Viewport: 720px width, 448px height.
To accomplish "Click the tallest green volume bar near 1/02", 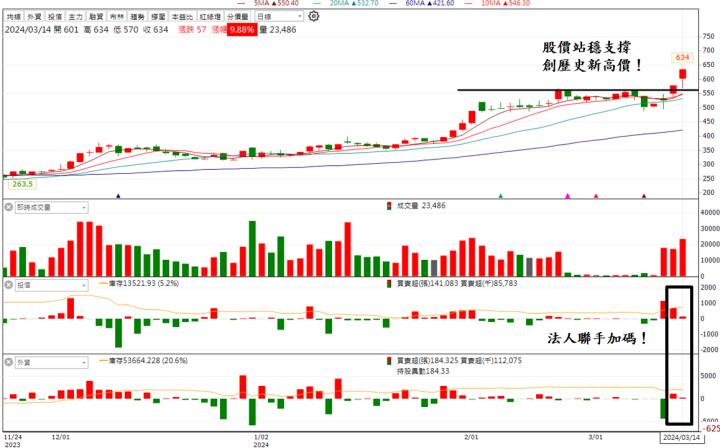I will pos(252,248).
